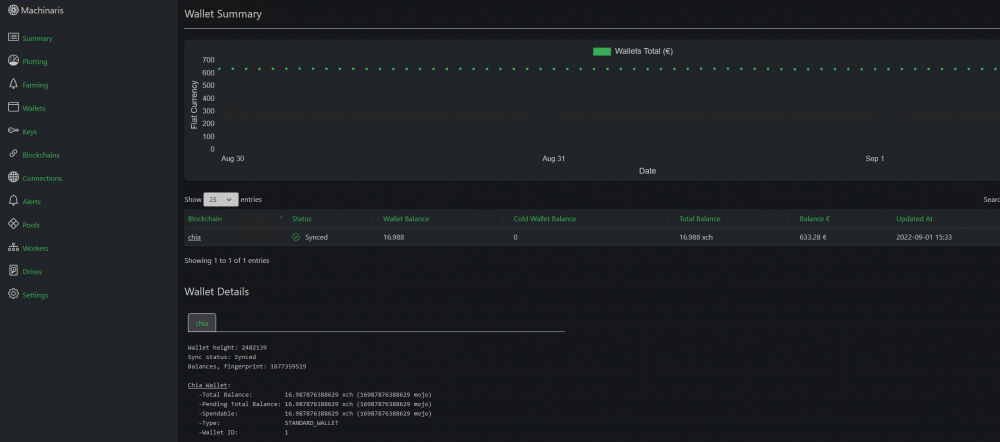Open Blockchains via the chain-link icon
This screenshot has height=442, width=1000.
(13, 154)
